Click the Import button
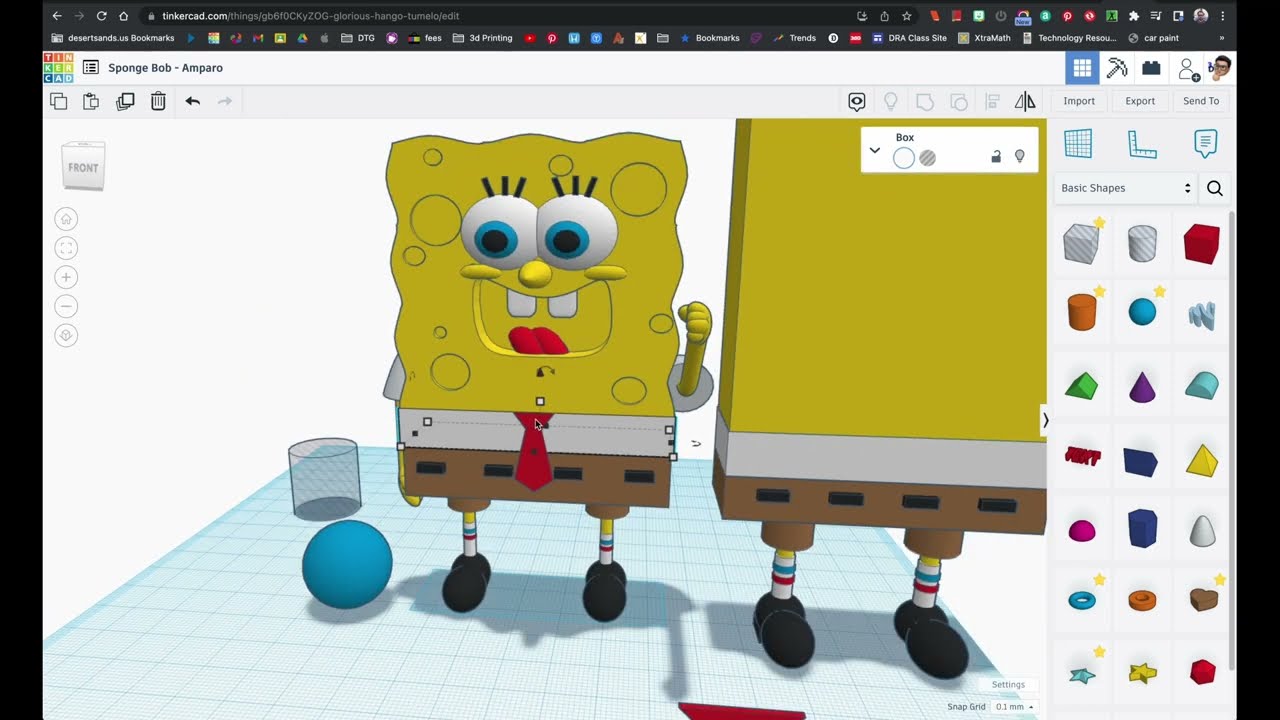Screen dimensions: 1280x720 (x=1079, y=101)
